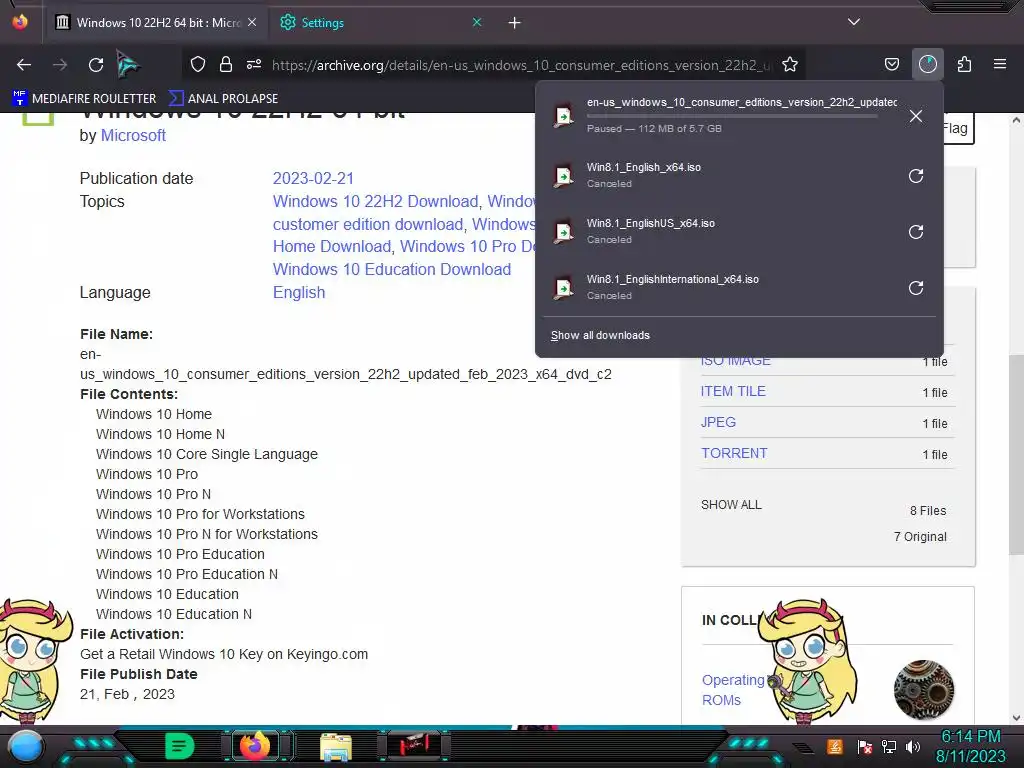Open the Microsoft creator link
Screen dimensions: 1024x768
(133, 135)
